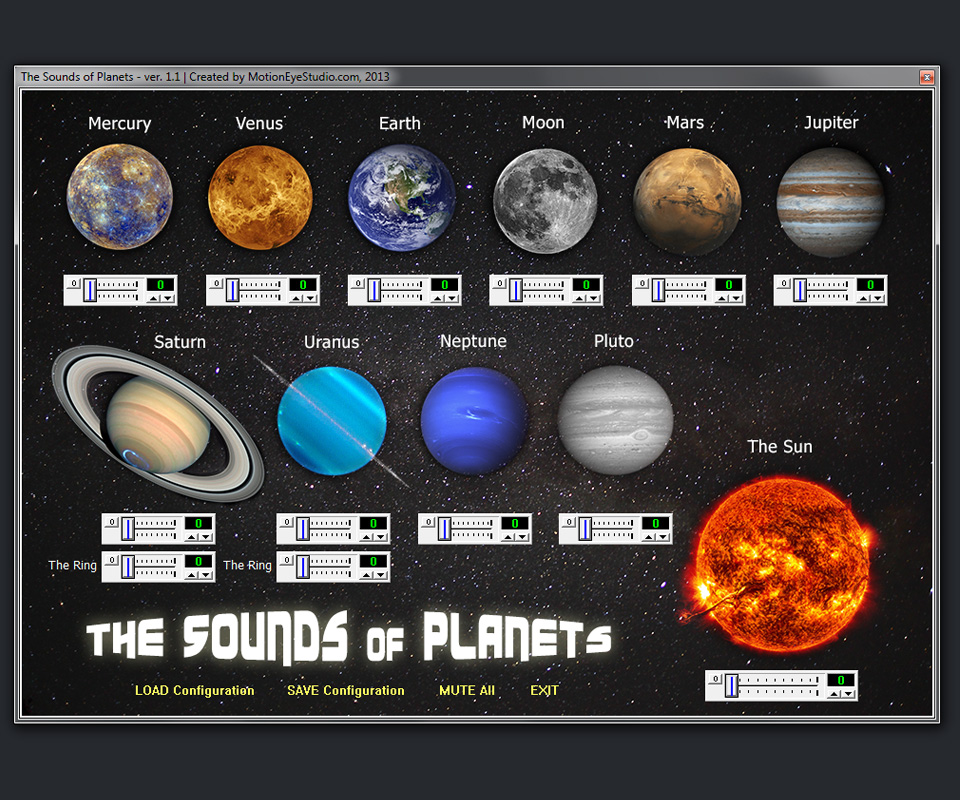Image resolution: width=960 pixels, height=800 pixels.
Task: Decrease Uranus Ring volume with down arrow
Action: pos(381,575)
